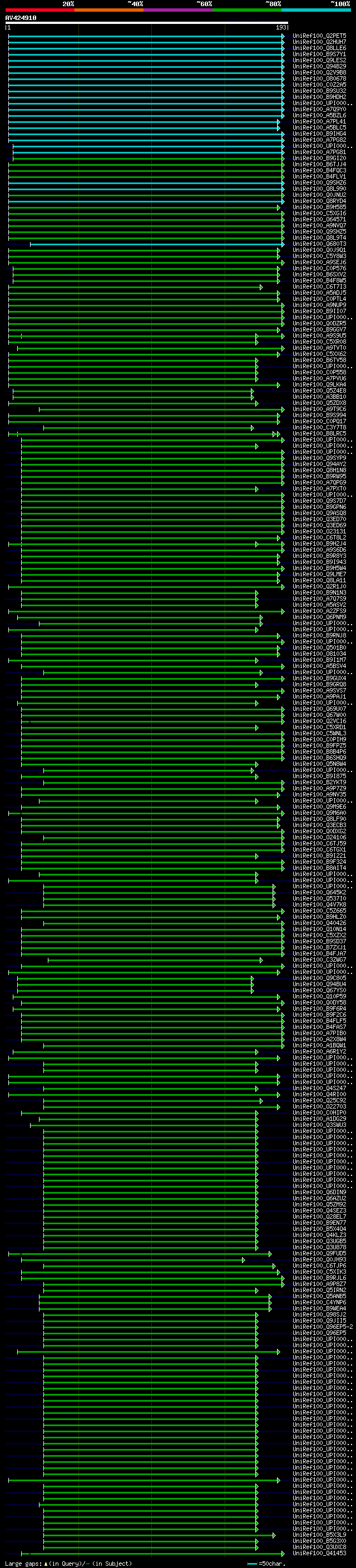
Task: Pick the UniRef100_B4FQC3 label
Action: (319, 170)
